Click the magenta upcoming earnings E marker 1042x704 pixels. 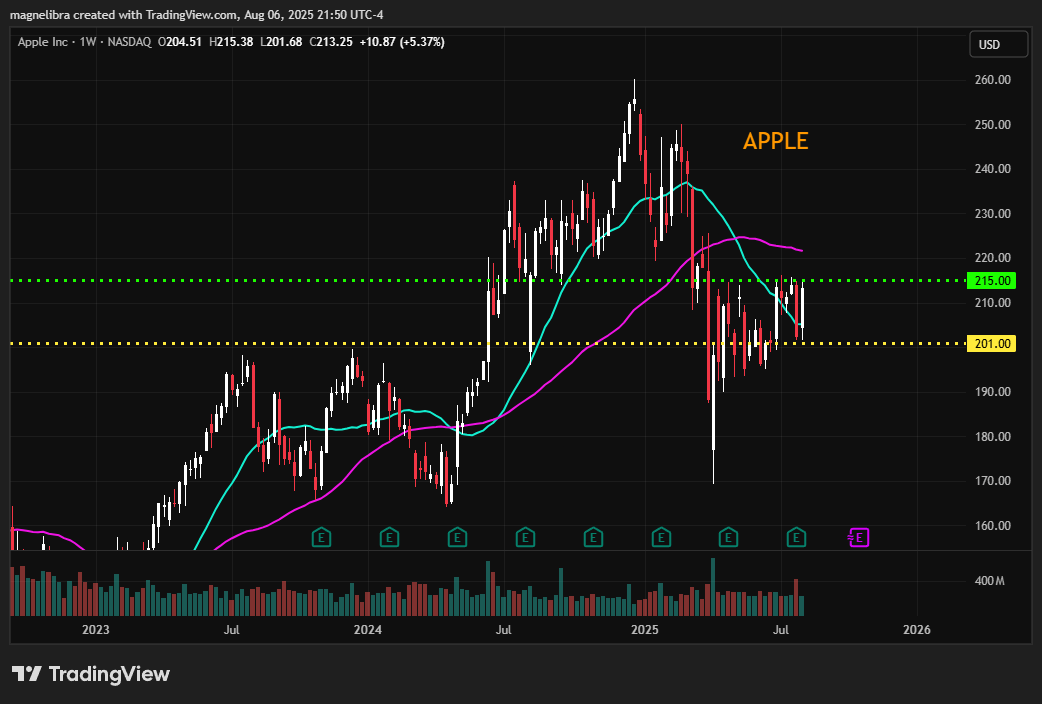tap(859, 537)
